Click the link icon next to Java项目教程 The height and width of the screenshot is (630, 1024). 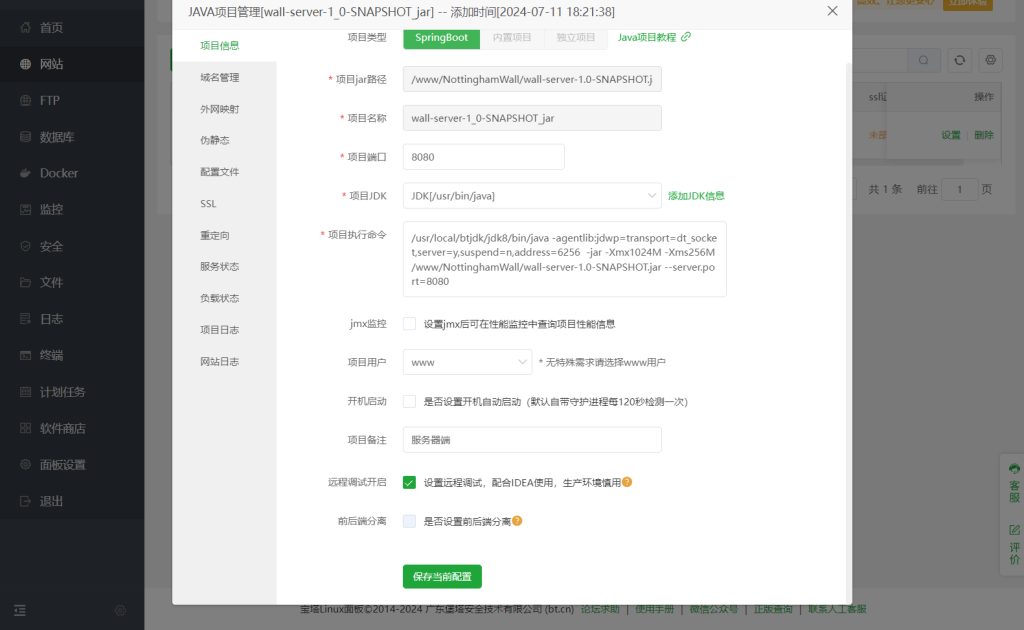(686, 37)
